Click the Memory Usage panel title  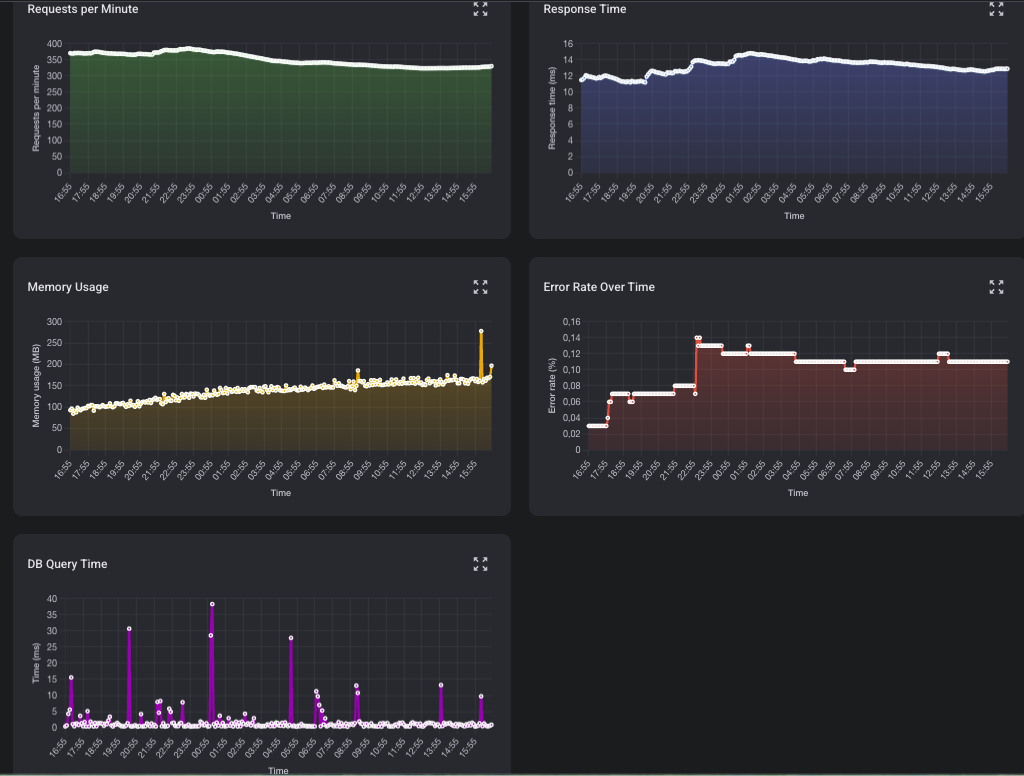(68, 287)
